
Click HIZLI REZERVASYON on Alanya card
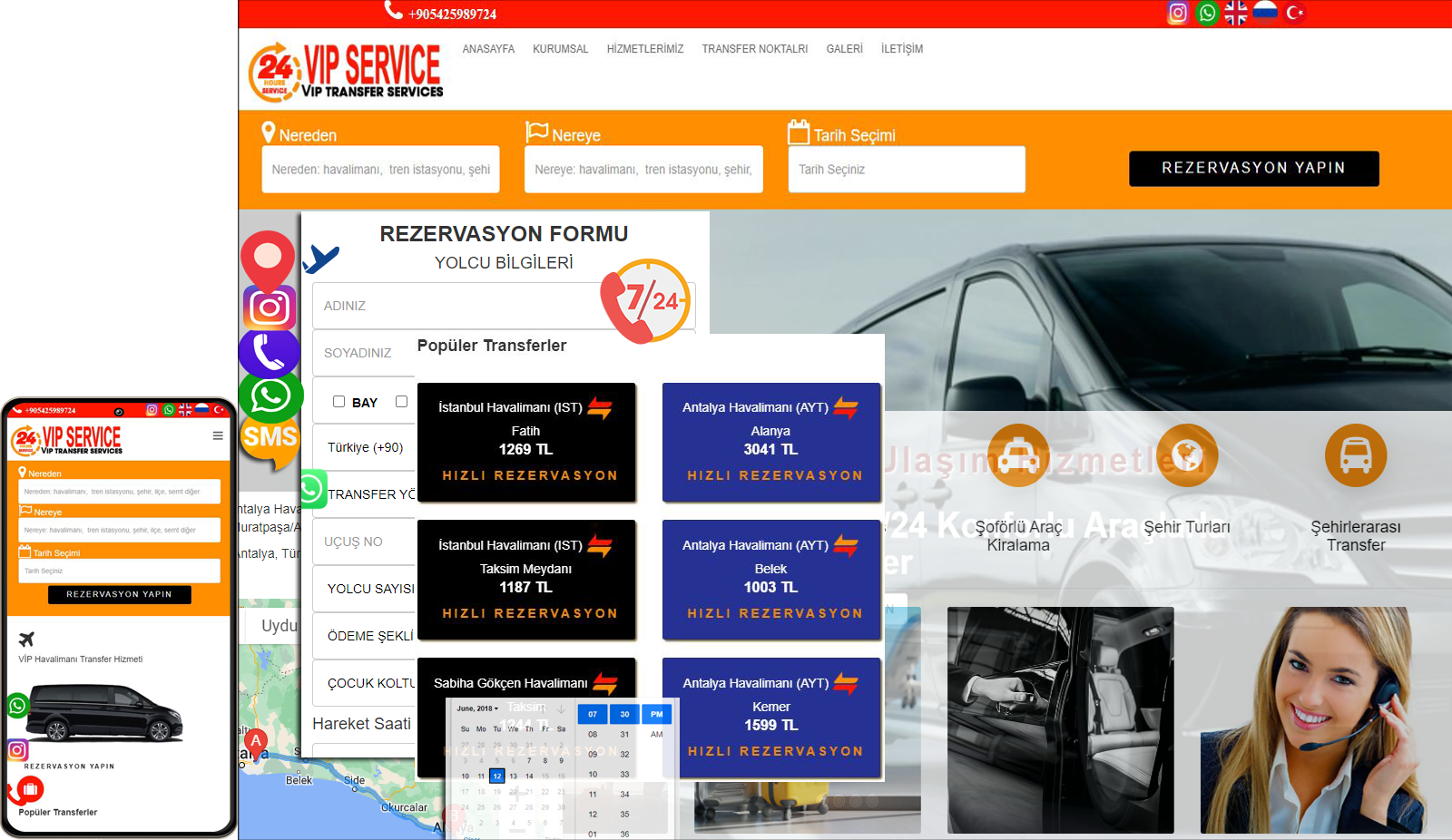pyautogui.click(x=775, y=475)
